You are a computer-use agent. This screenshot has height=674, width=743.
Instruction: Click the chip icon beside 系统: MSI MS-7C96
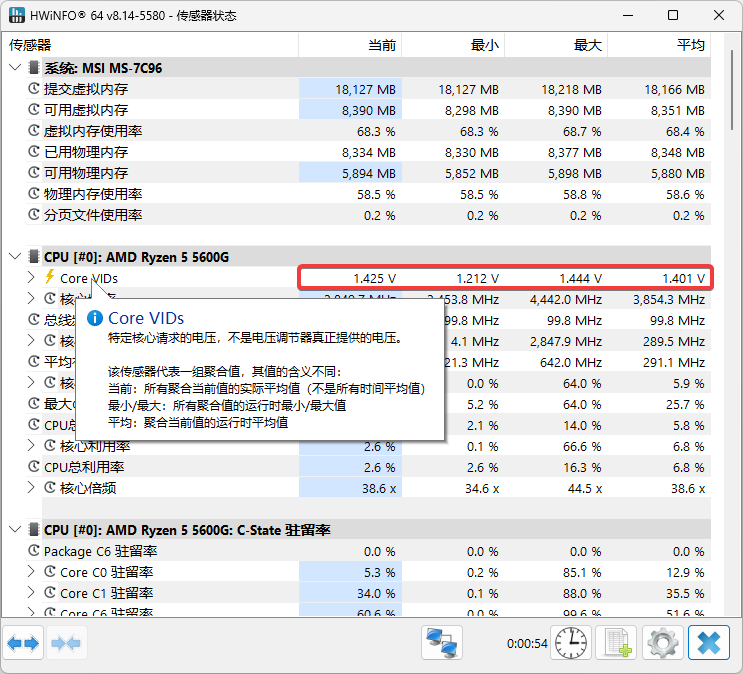pos(33,67)
